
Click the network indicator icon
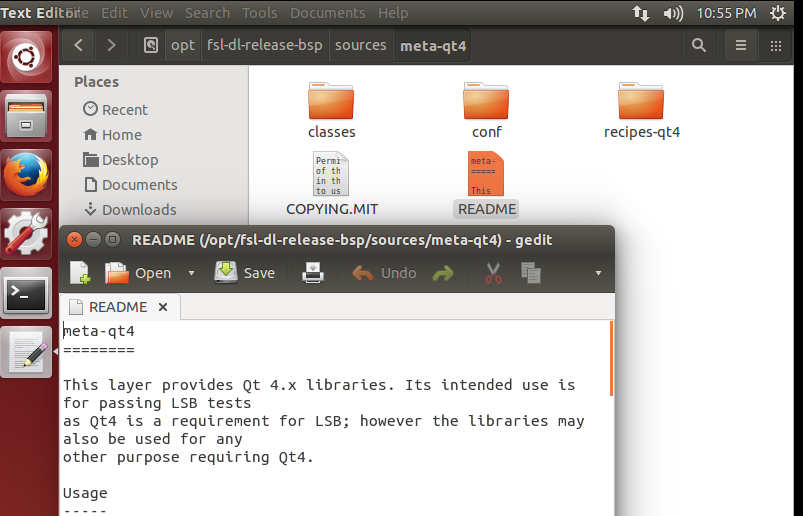[641, 13]
